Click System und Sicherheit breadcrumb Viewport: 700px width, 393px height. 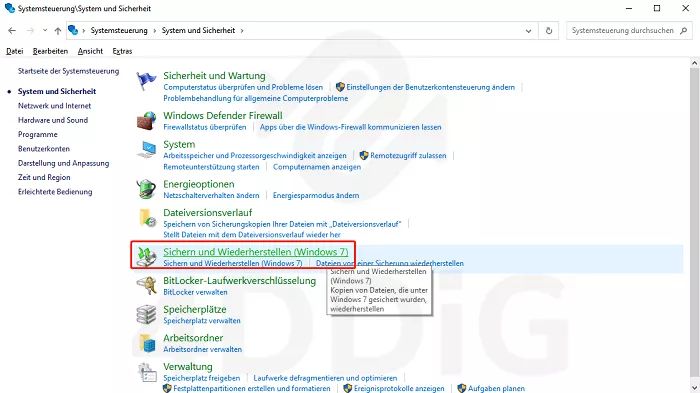[198, 30]
